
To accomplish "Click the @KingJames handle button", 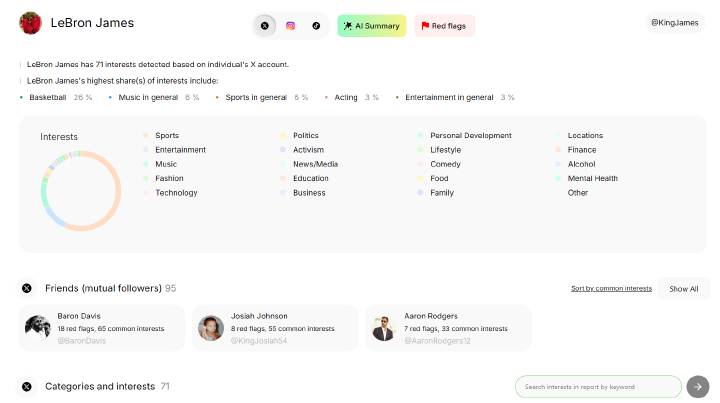I will [674, 22].
